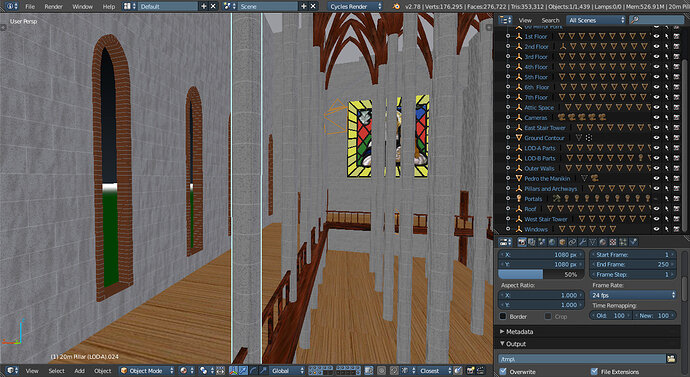Switch to Render properties tab

tap(522, 242)
